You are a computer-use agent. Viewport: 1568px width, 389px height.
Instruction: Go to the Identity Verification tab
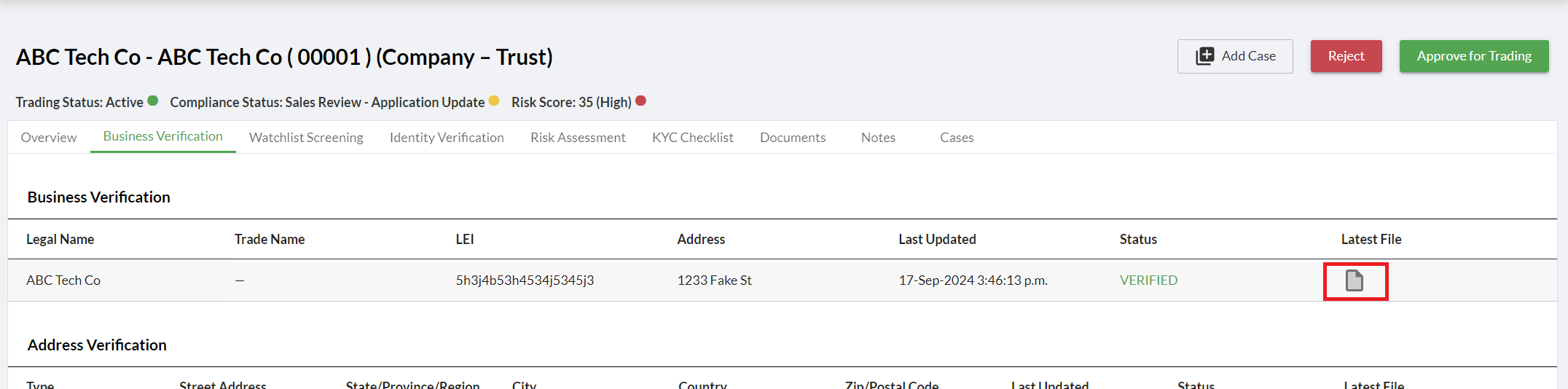447,138
